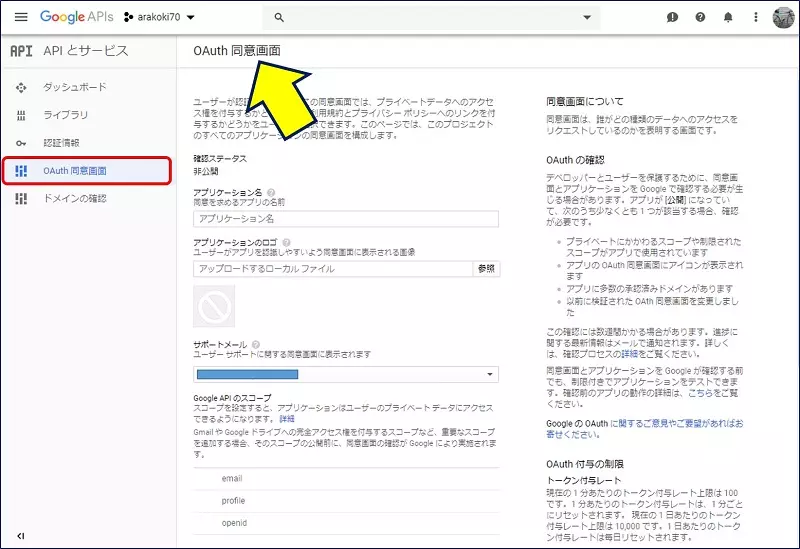
Task: Open ライブラリ in the sidebar
Action: (66, 115)
